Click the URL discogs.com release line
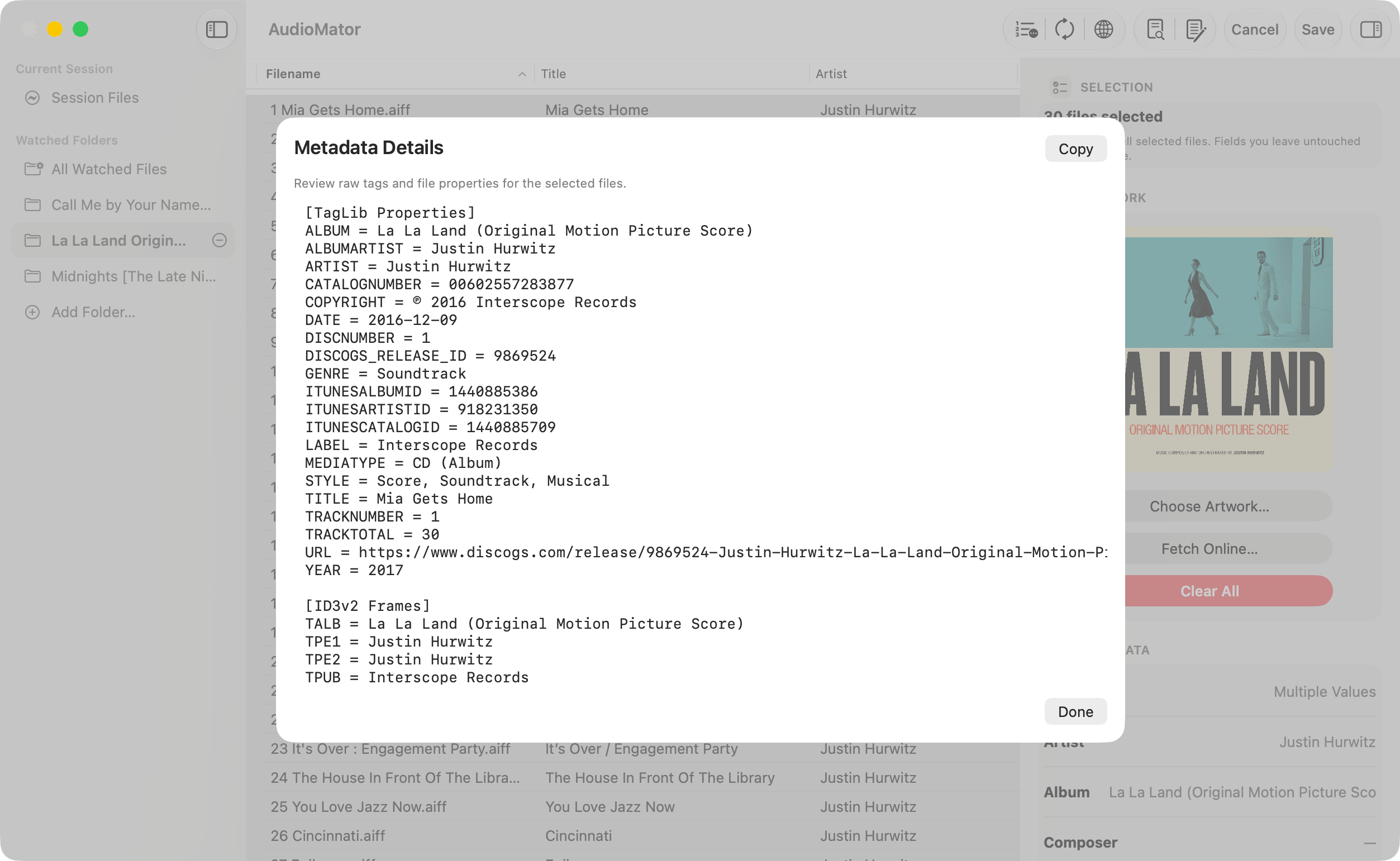The image size is (1400, 861). (x=706, y=552)
